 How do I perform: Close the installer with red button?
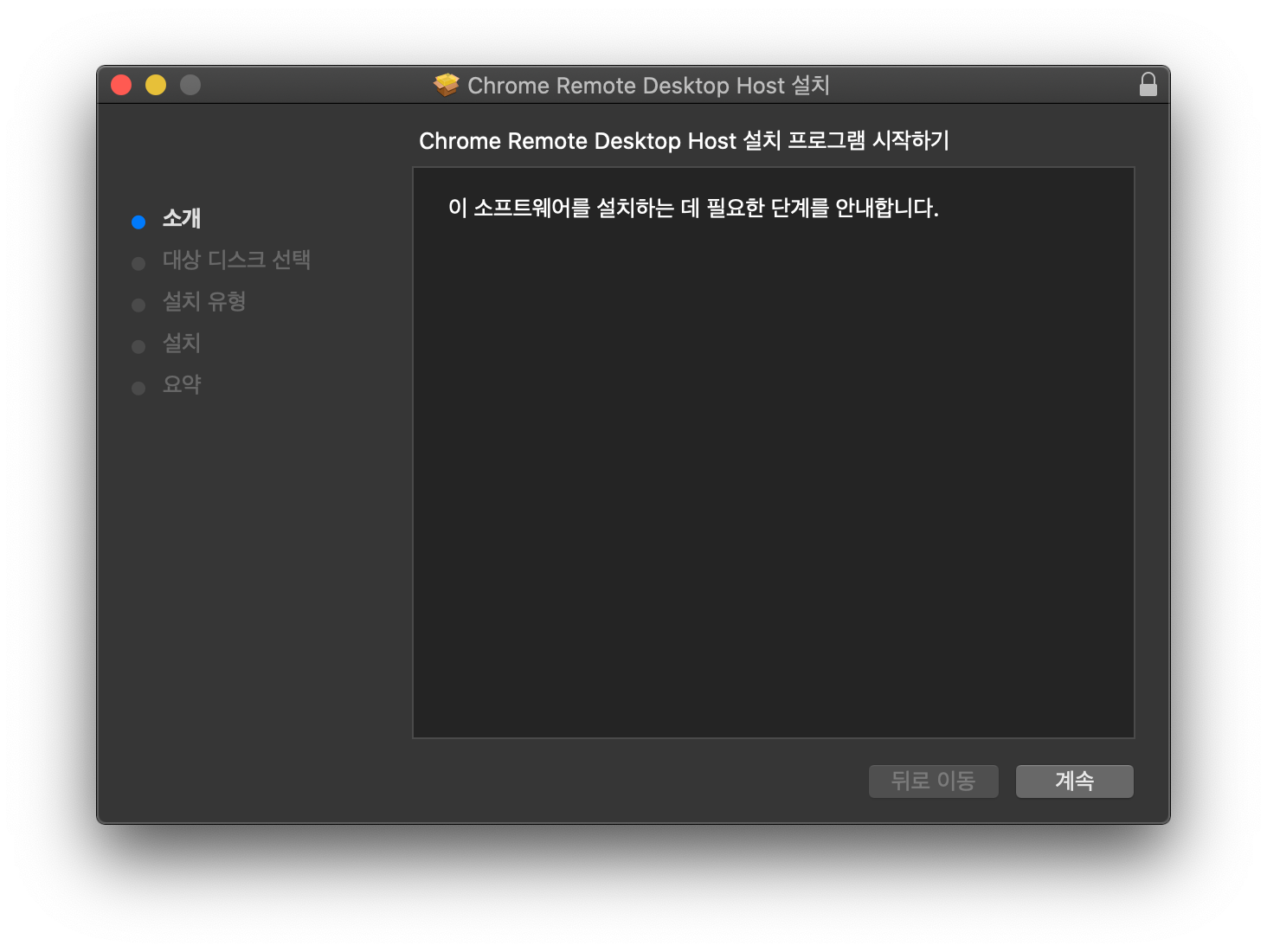(x=121, y=85)
